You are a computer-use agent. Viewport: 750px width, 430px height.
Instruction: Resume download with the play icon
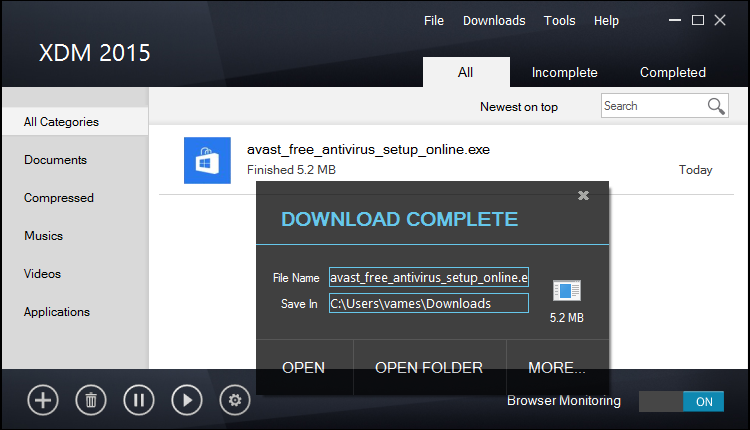[187, 400]
